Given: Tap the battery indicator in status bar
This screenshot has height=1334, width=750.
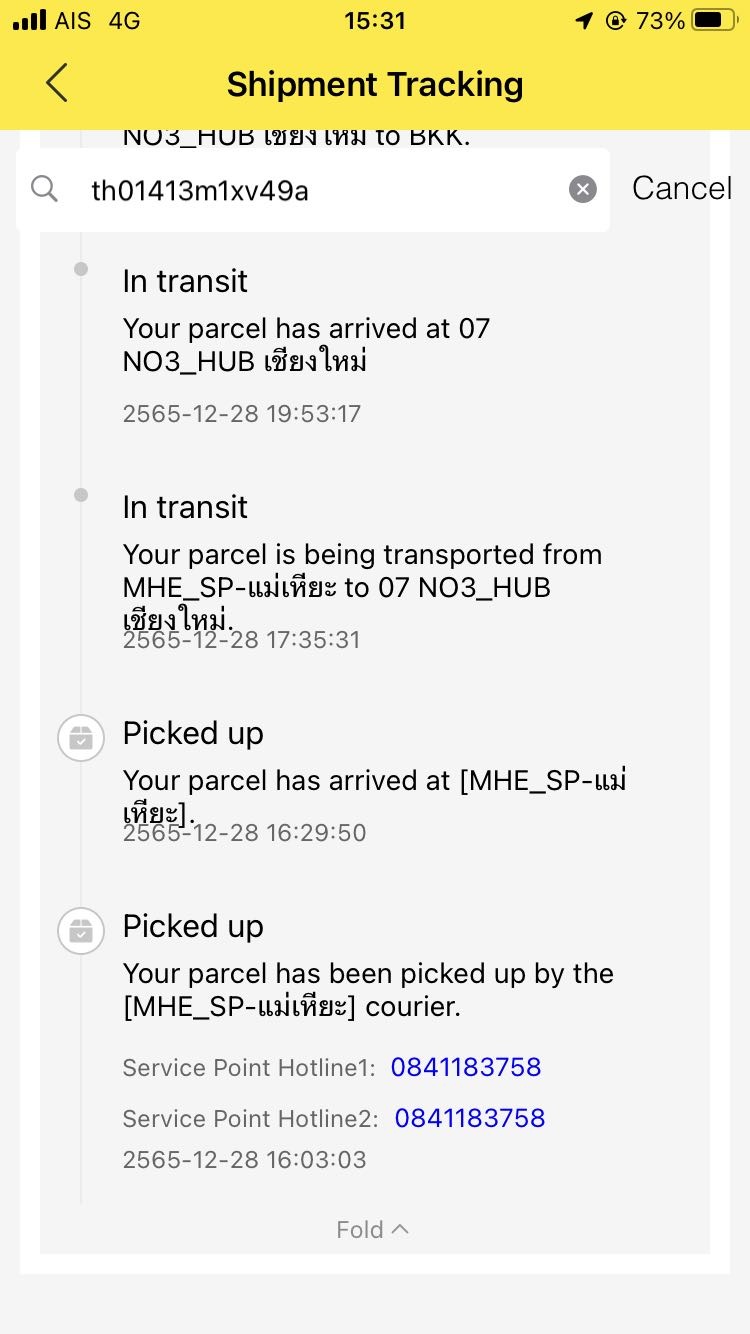Looking at the screenshot, I should (714, 20).
